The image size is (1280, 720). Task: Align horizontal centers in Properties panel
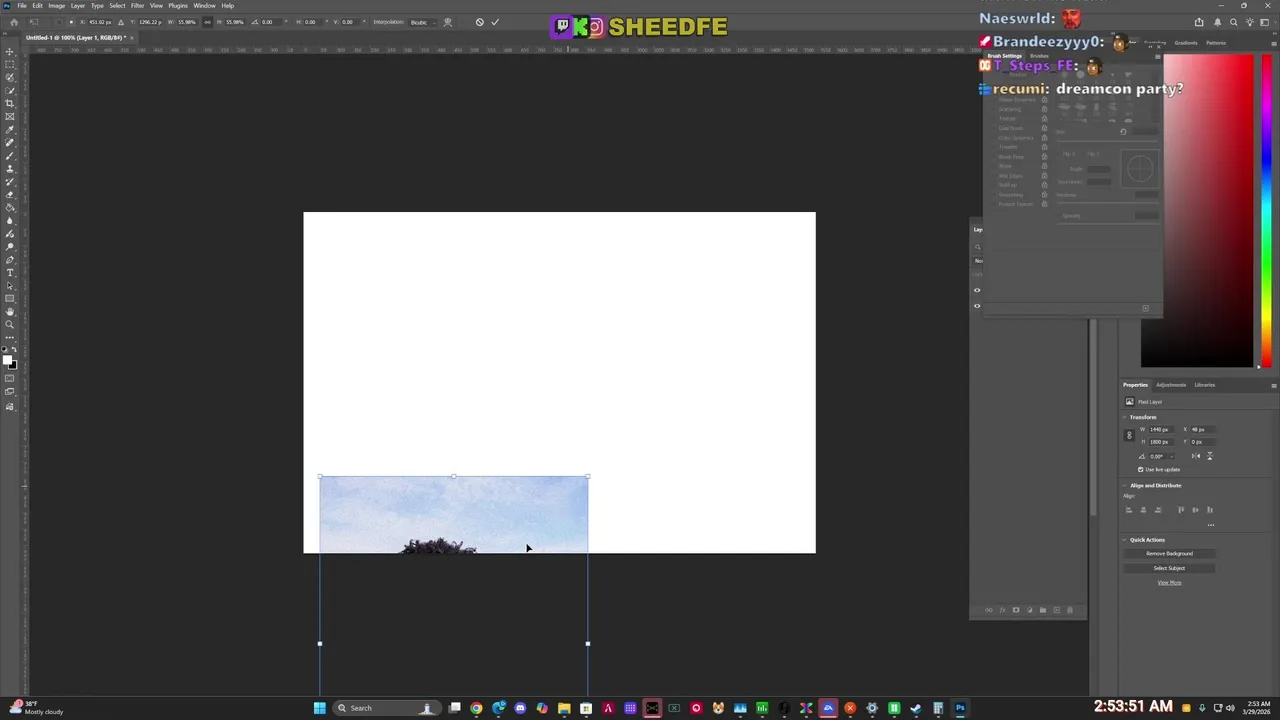coord(1143,510)
